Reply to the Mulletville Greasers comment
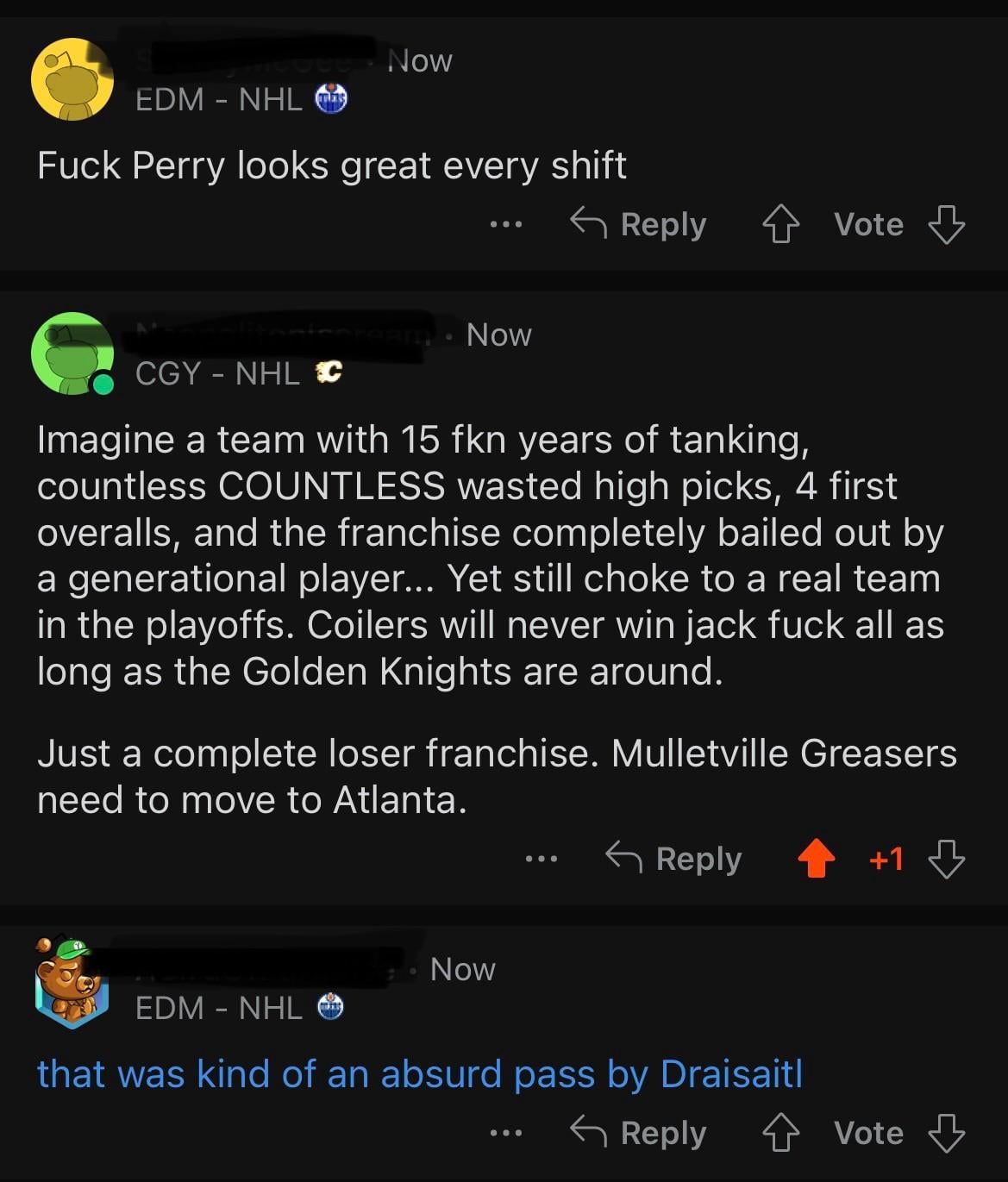This screenshot has height=1182, width=1008. [673, 860]
